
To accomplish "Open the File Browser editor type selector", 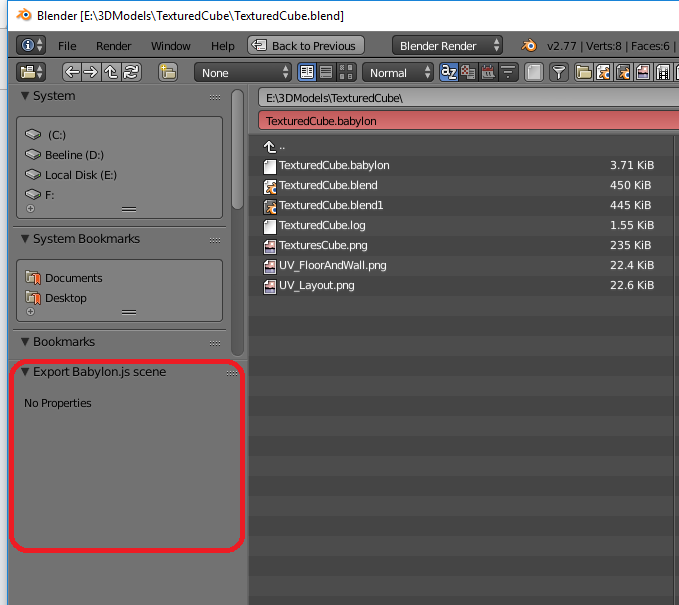I will [x=31, y=72].
